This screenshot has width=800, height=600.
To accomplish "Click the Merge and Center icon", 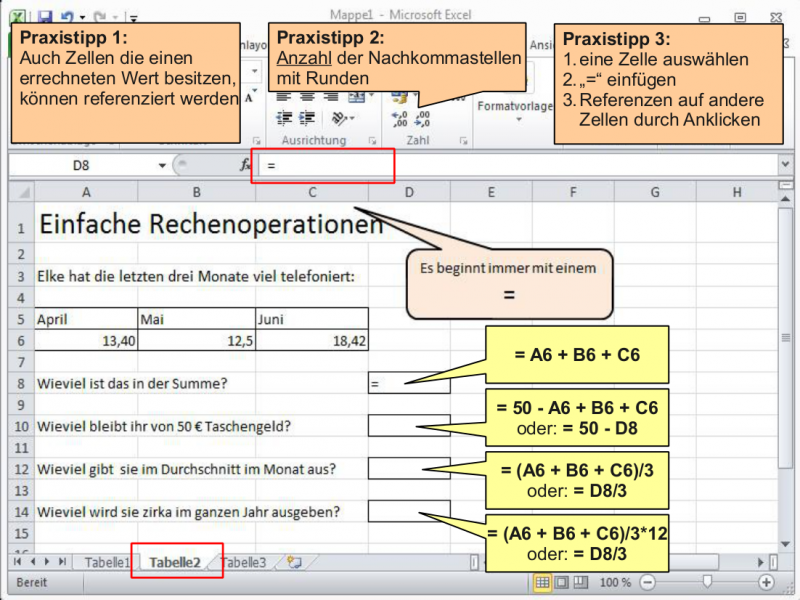I will pyautogui.click(x=356, y=96).
